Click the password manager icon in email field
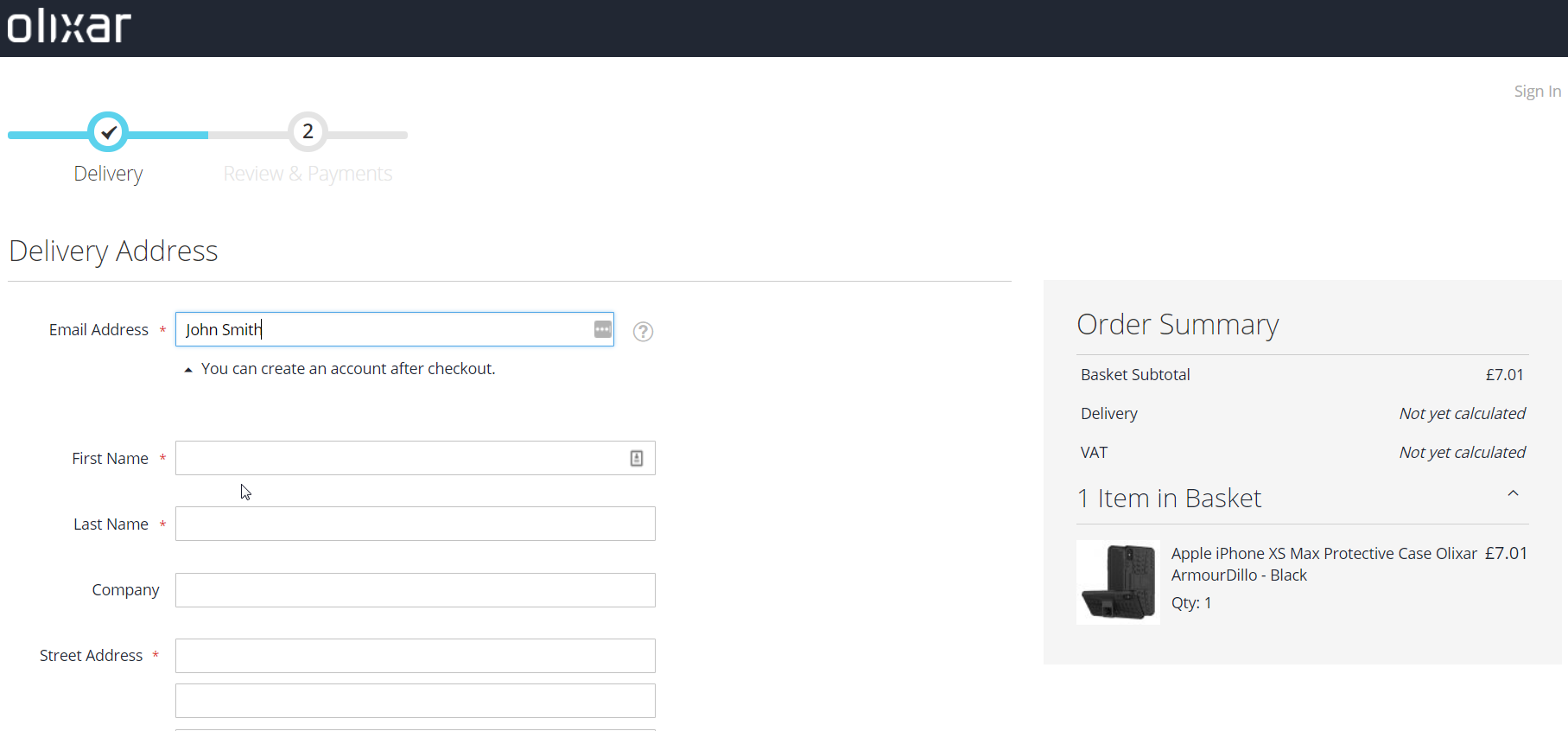This screenshot has width=1568, height=731. [603, 329]
